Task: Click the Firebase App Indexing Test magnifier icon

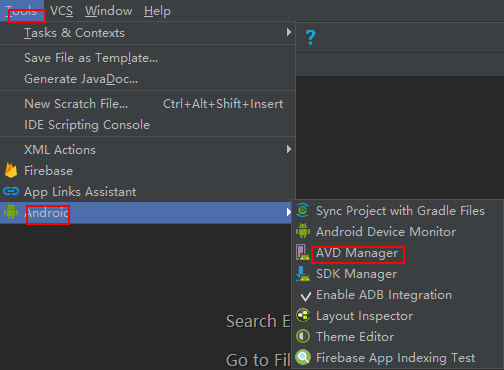Action: coord(303,357)
